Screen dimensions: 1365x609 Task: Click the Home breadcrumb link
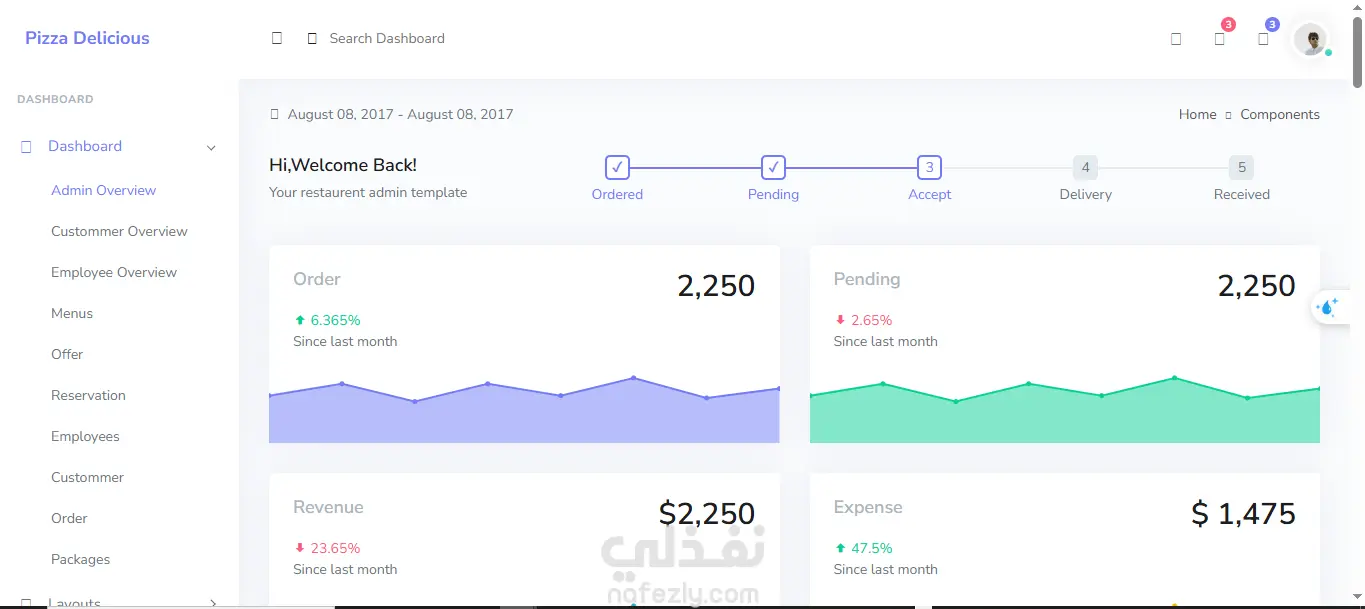pyautogui.click(x=1197, y=114)
